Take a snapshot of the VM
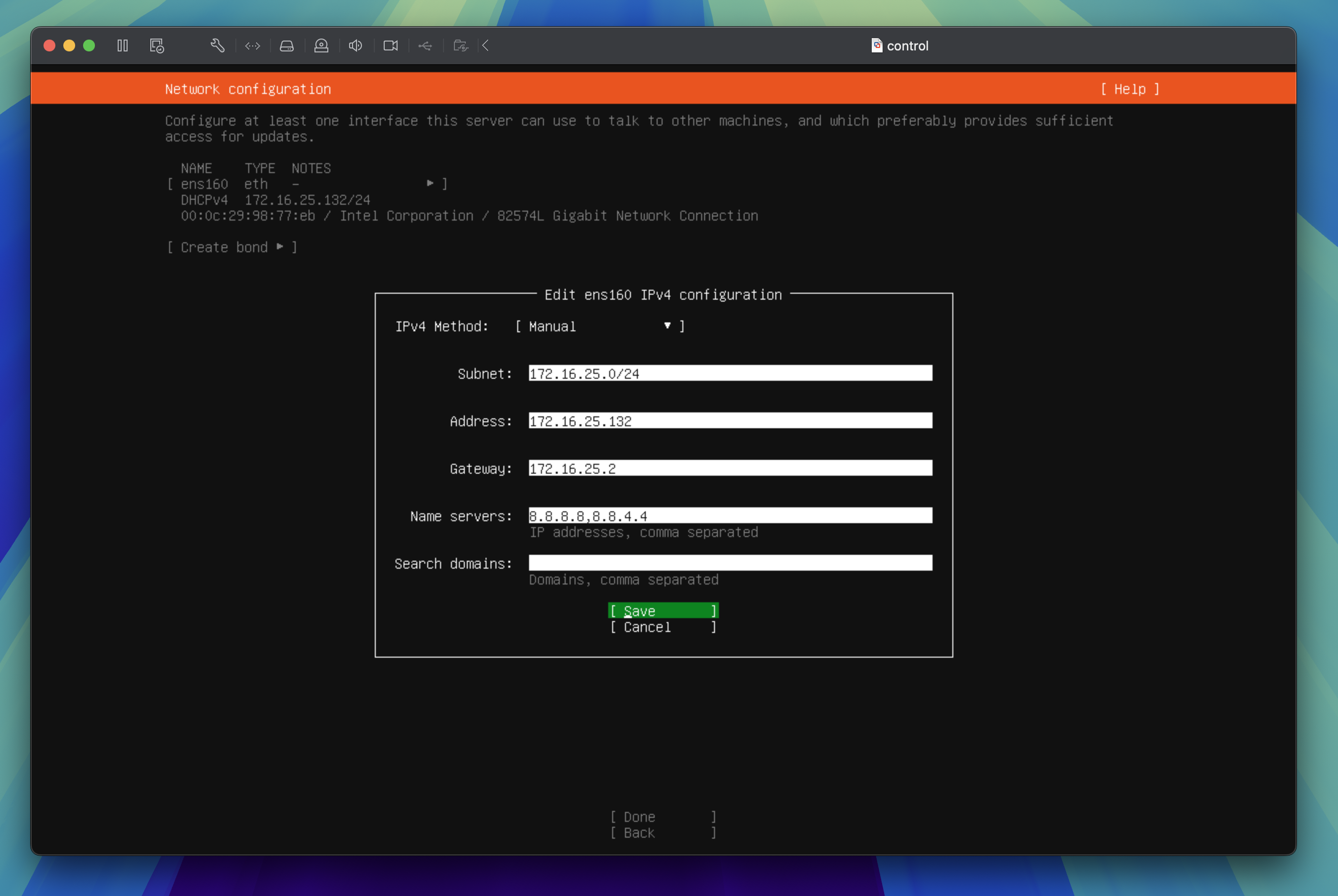 pos(156,45)
